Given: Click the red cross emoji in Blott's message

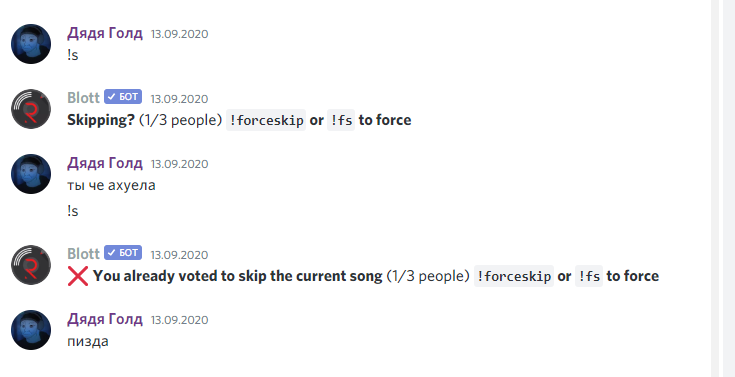Looking at the screenshot, I should pyautogui.click(x=78, y=276).
